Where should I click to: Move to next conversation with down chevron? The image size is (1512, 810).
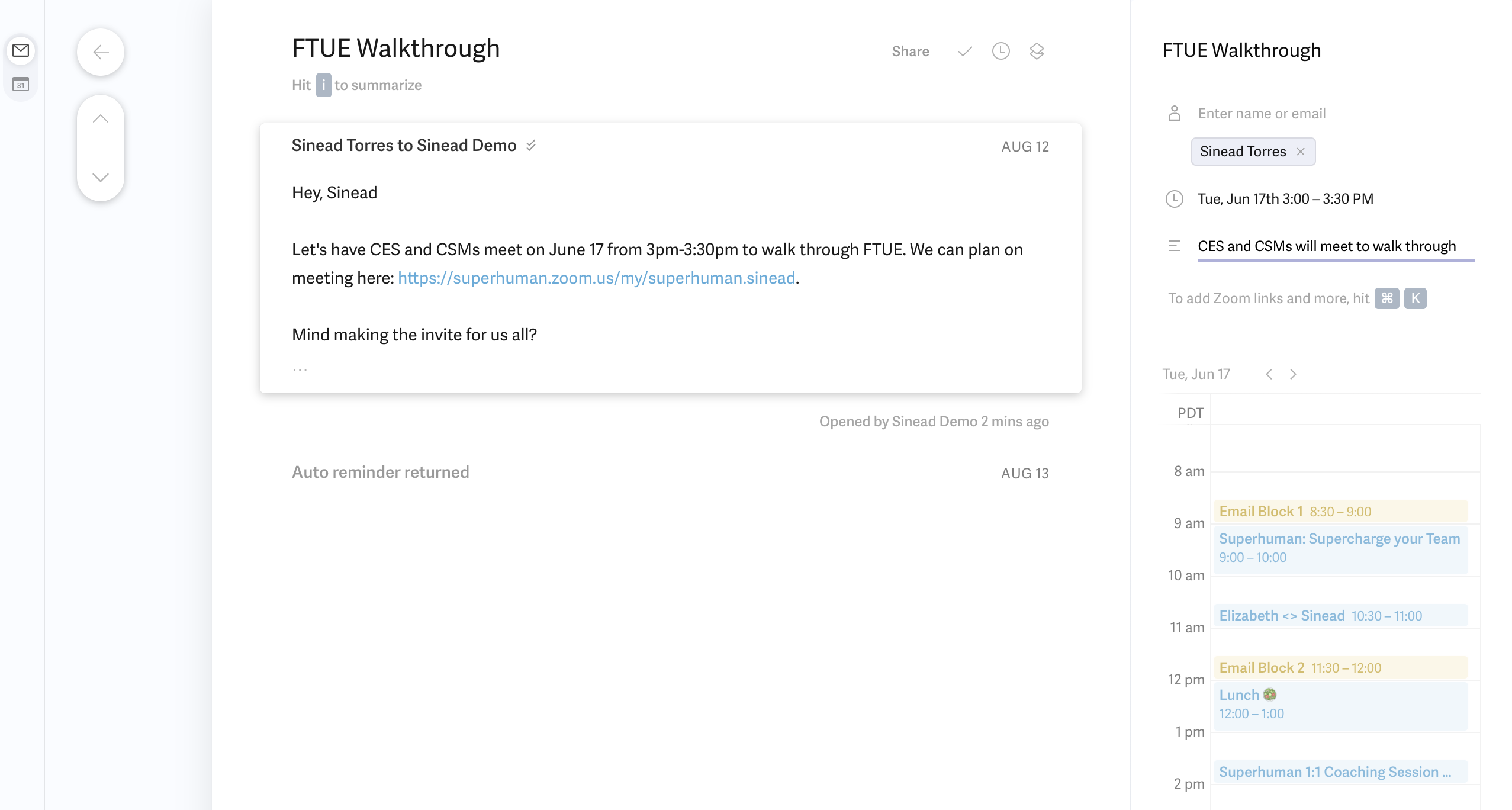(101, 177)
